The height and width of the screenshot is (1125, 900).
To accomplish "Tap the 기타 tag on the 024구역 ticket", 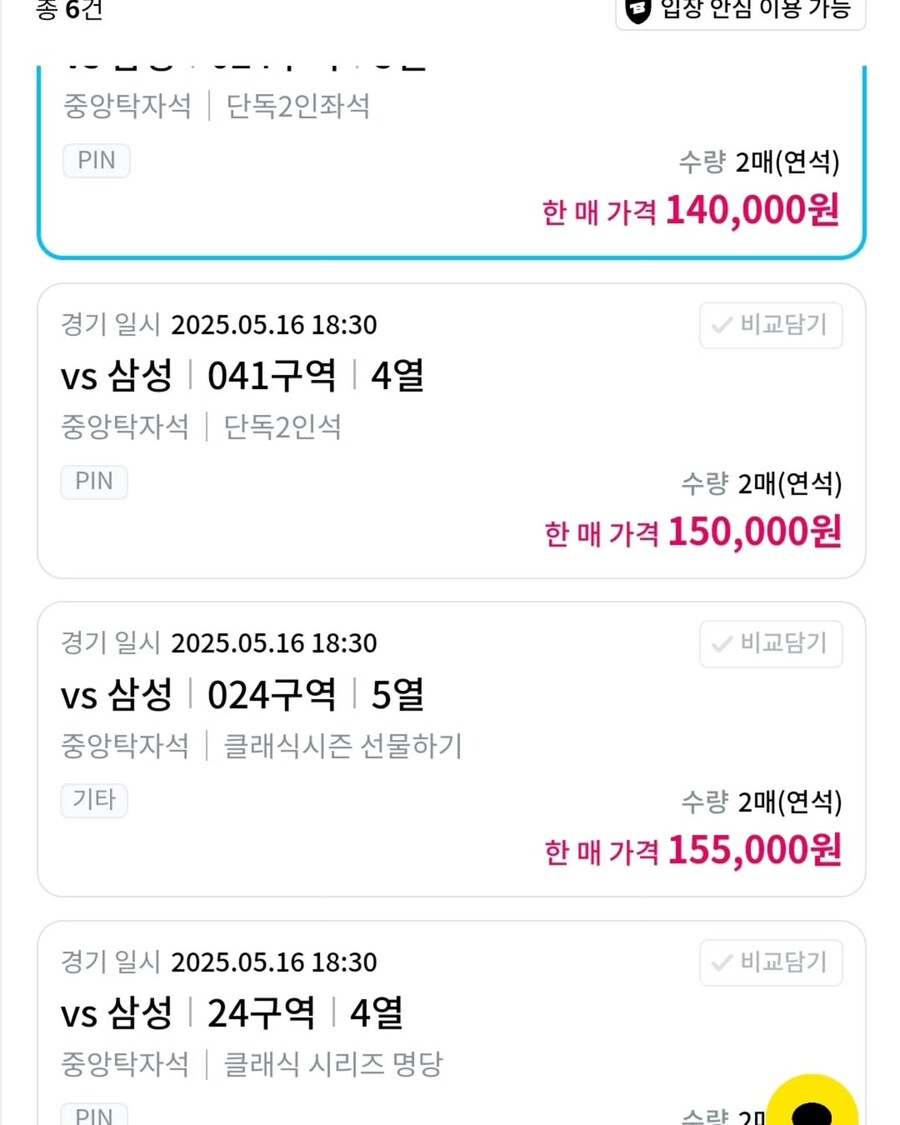I will pyautogui.click(x=94, y=800).
